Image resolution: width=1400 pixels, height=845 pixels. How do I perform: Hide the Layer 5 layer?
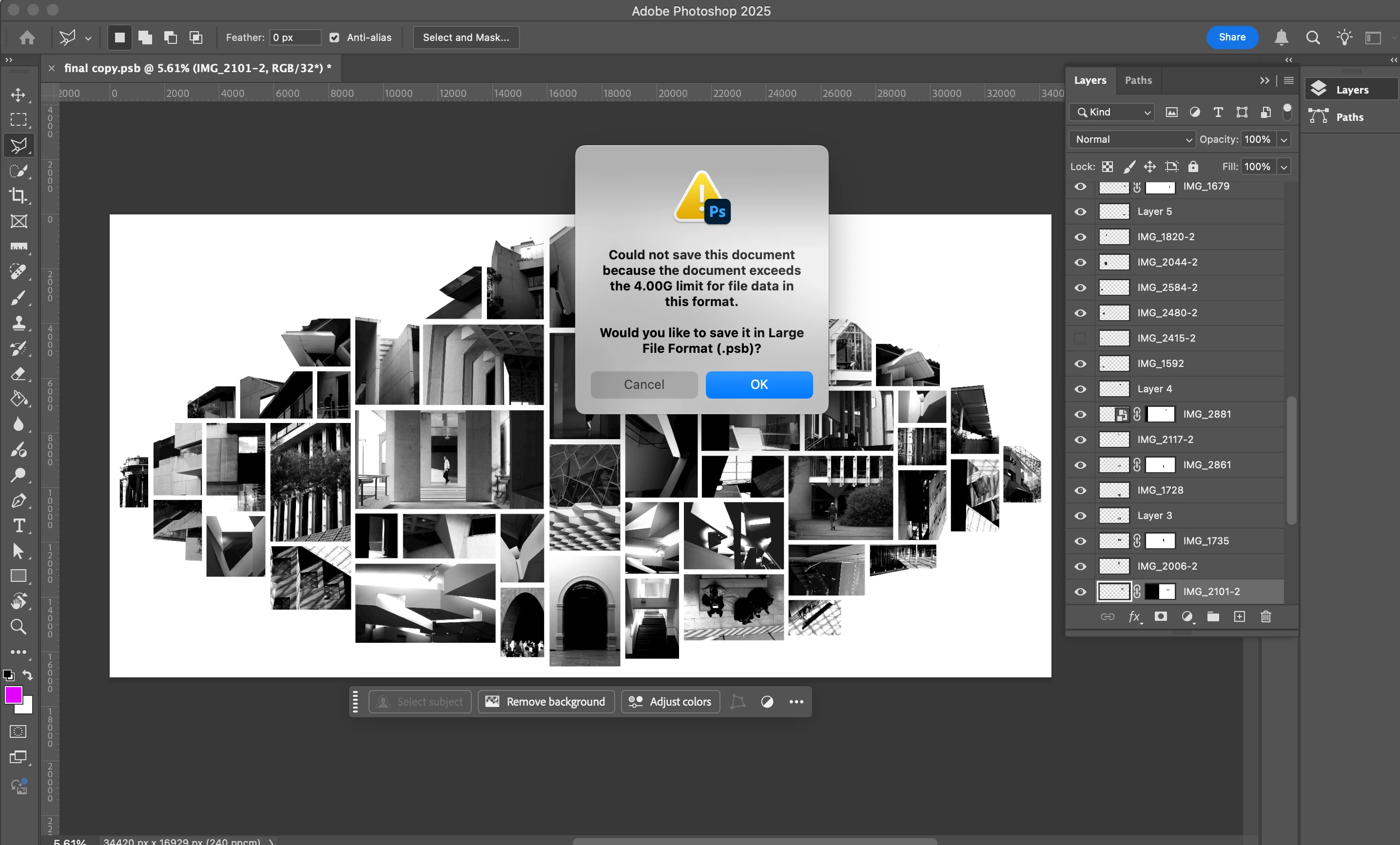(x=1080, y=212)
